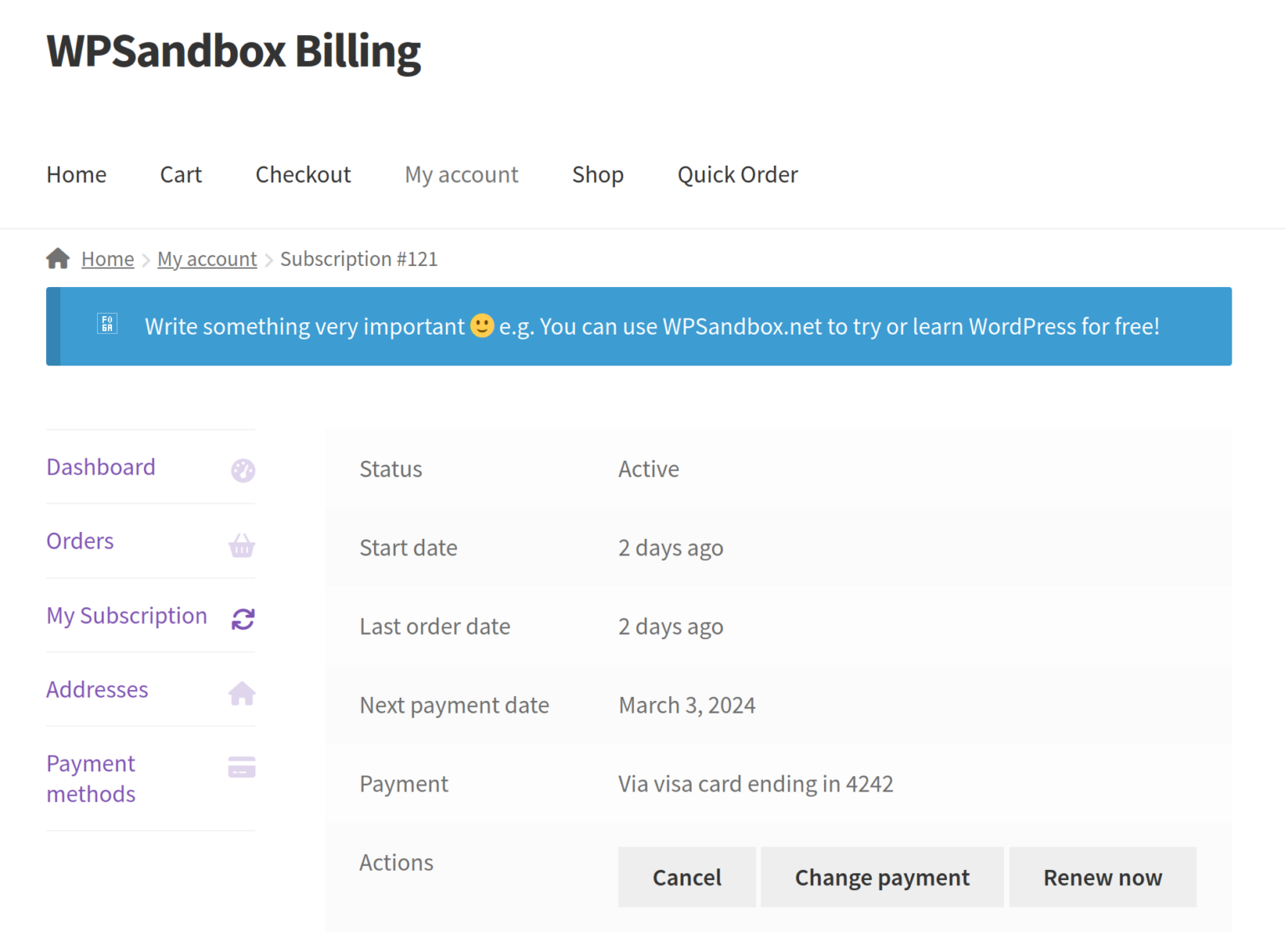Open the Orders section in the sidebar
The height and width of the screenshot is (952, 1285).
[x=79, y=541]
